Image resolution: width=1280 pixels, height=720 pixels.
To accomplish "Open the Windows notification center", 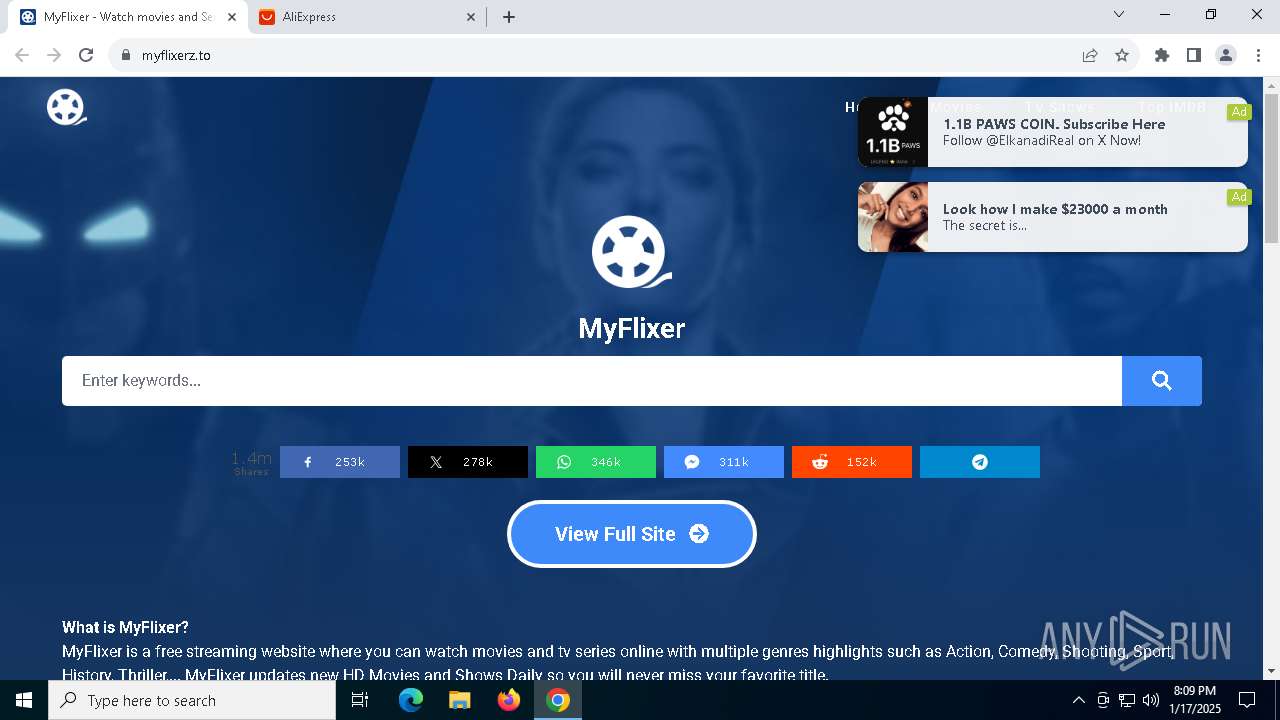I will [1247, 700].
